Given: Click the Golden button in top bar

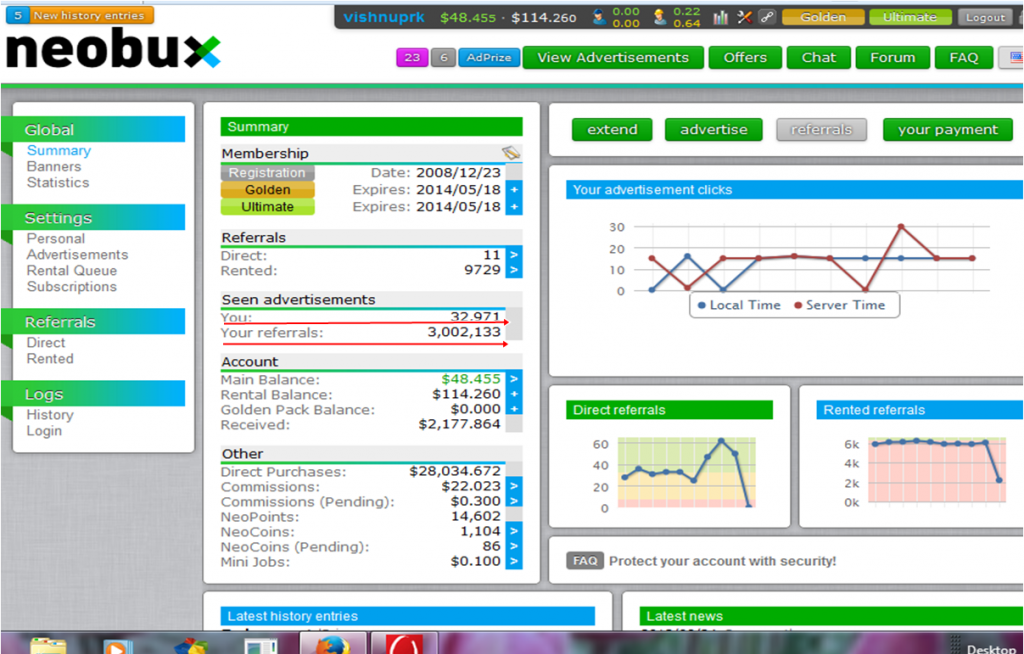Looking at the screenshot, I should coord(823,17).
